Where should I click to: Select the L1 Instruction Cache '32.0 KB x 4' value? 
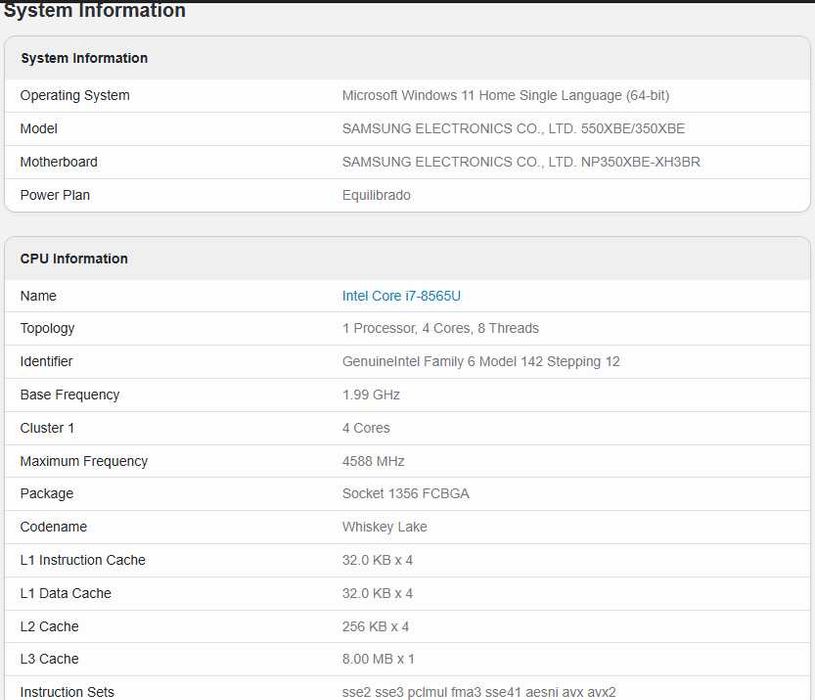pos(377,560)
